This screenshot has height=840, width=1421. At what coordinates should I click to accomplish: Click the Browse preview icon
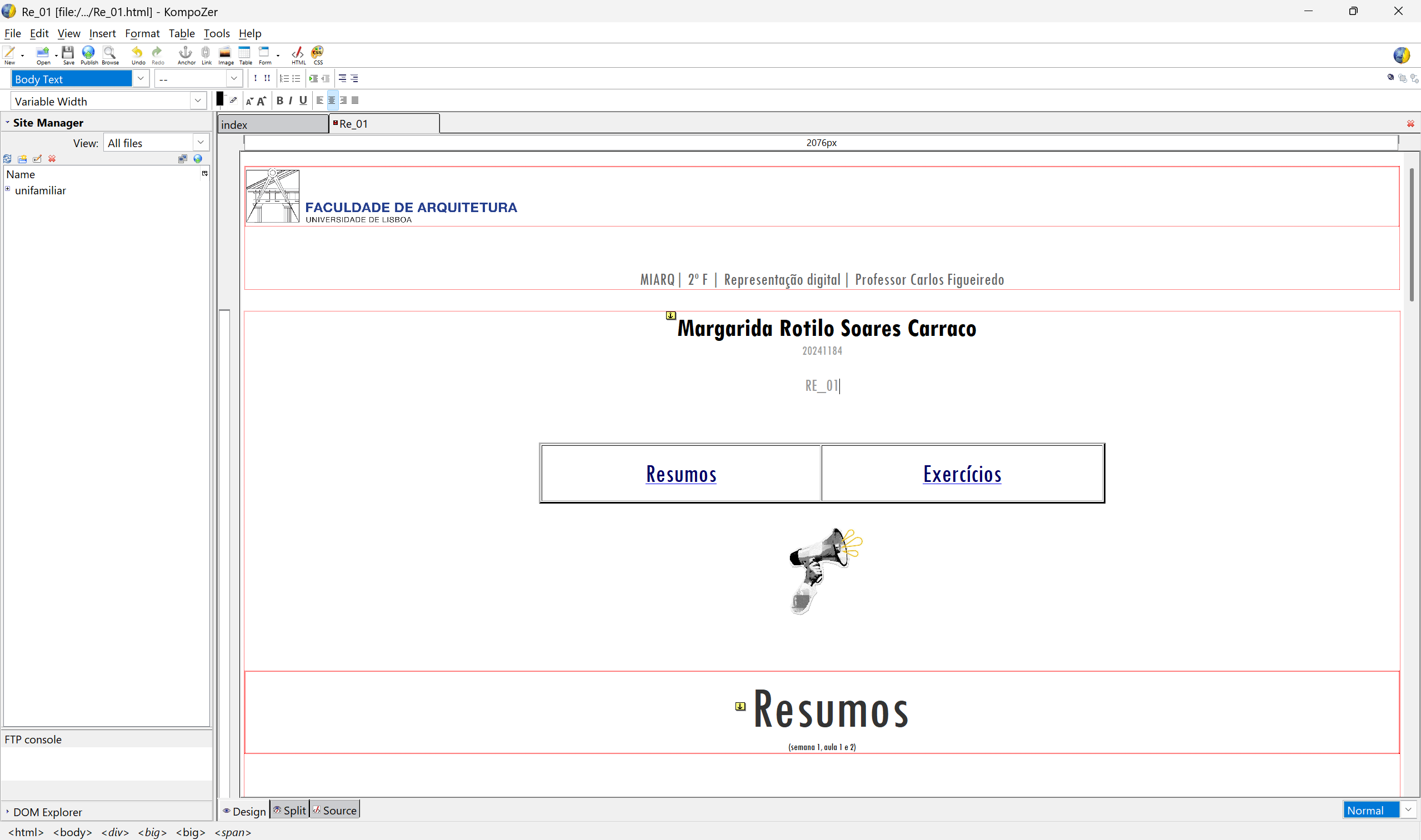click(110, 54)
